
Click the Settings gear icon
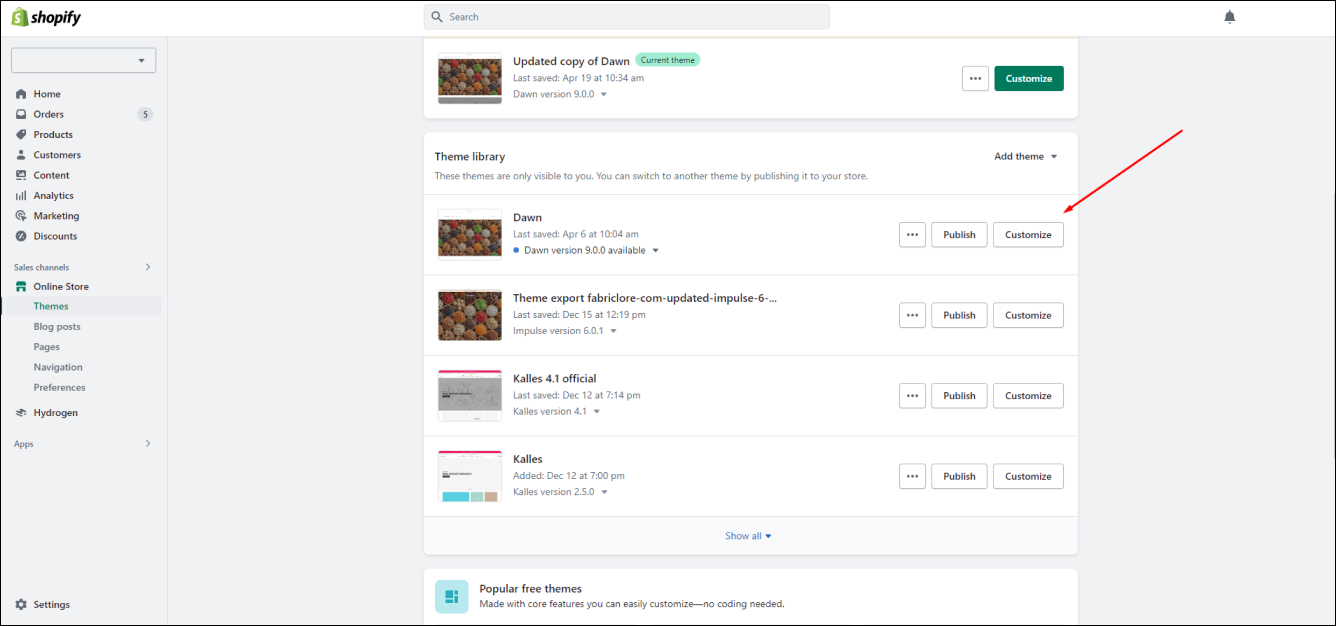point(22,605)
